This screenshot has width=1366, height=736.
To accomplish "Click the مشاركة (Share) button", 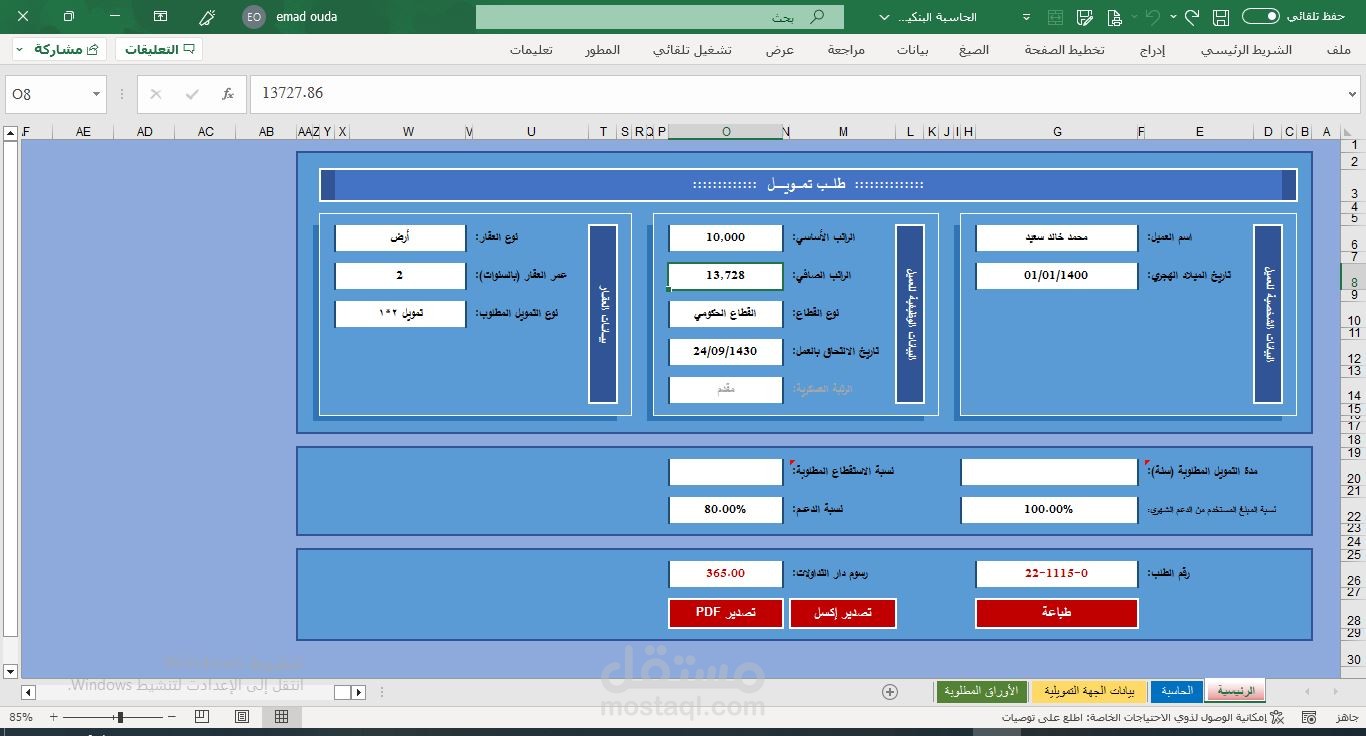I will (58, 49).
